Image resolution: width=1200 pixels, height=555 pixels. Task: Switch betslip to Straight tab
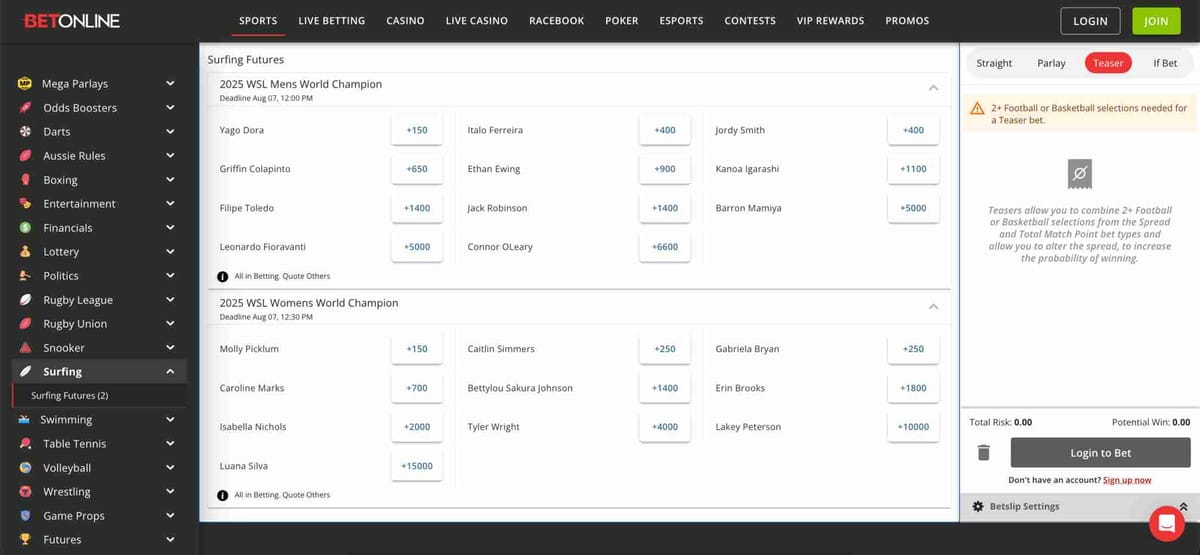994,63
